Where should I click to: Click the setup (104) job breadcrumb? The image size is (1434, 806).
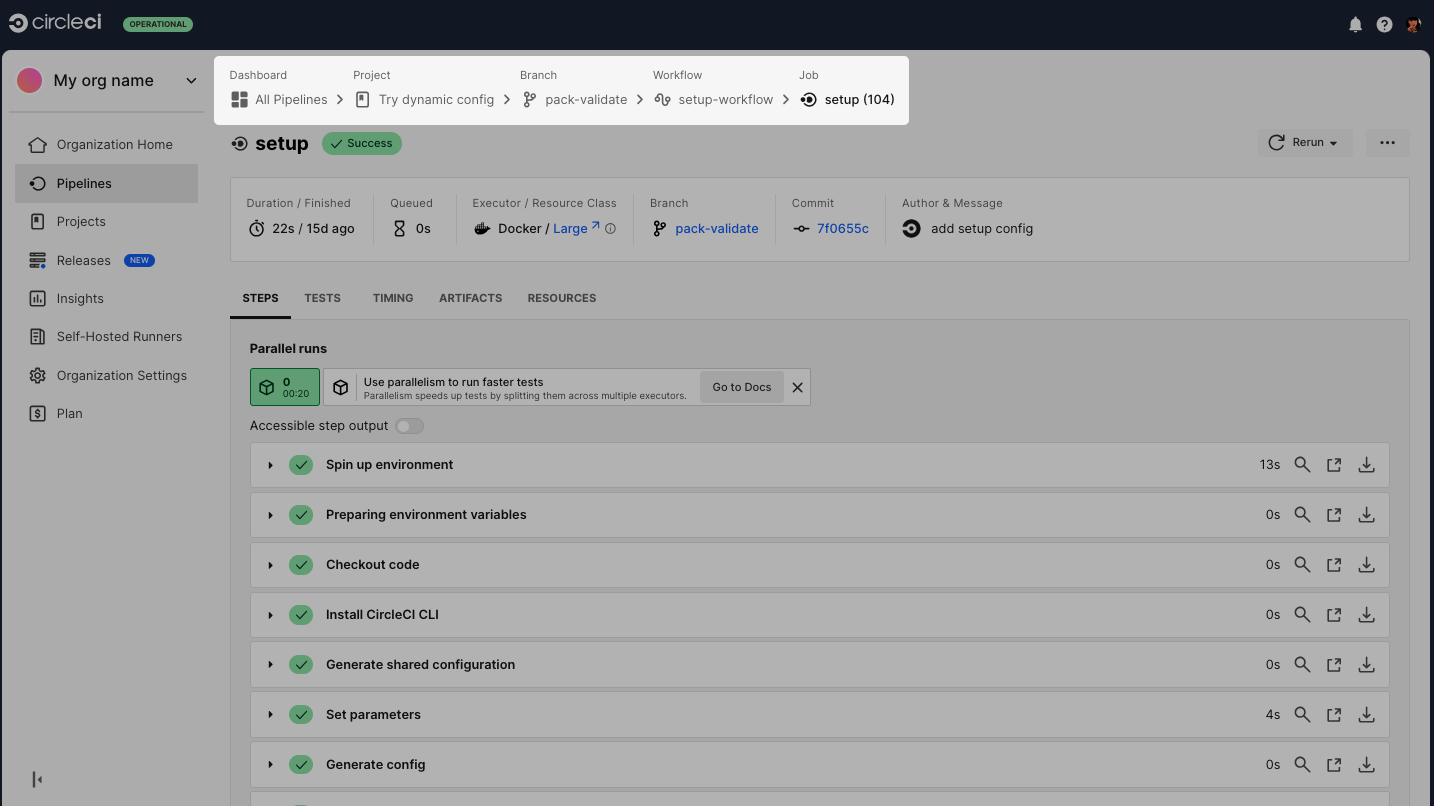coord(847,99)
